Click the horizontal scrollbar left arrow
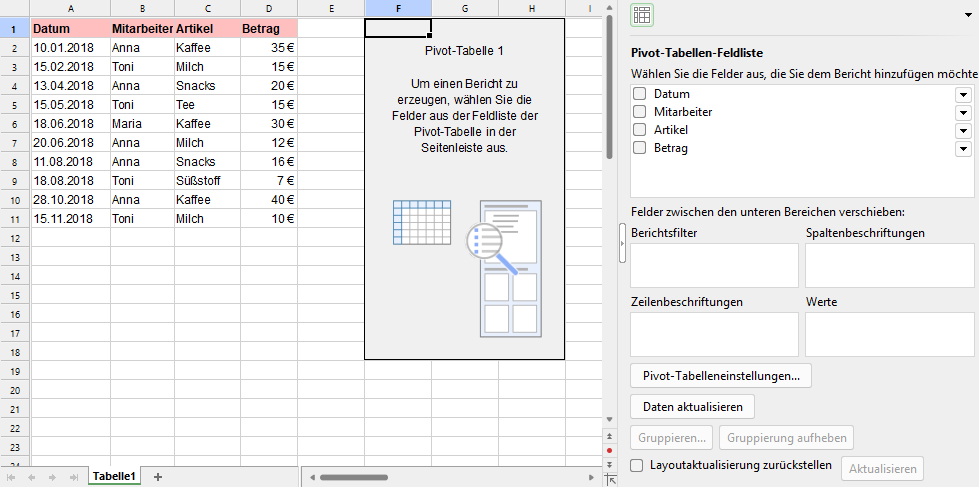The width and height of the screenshot is (979, 487). tap(312, 478)
